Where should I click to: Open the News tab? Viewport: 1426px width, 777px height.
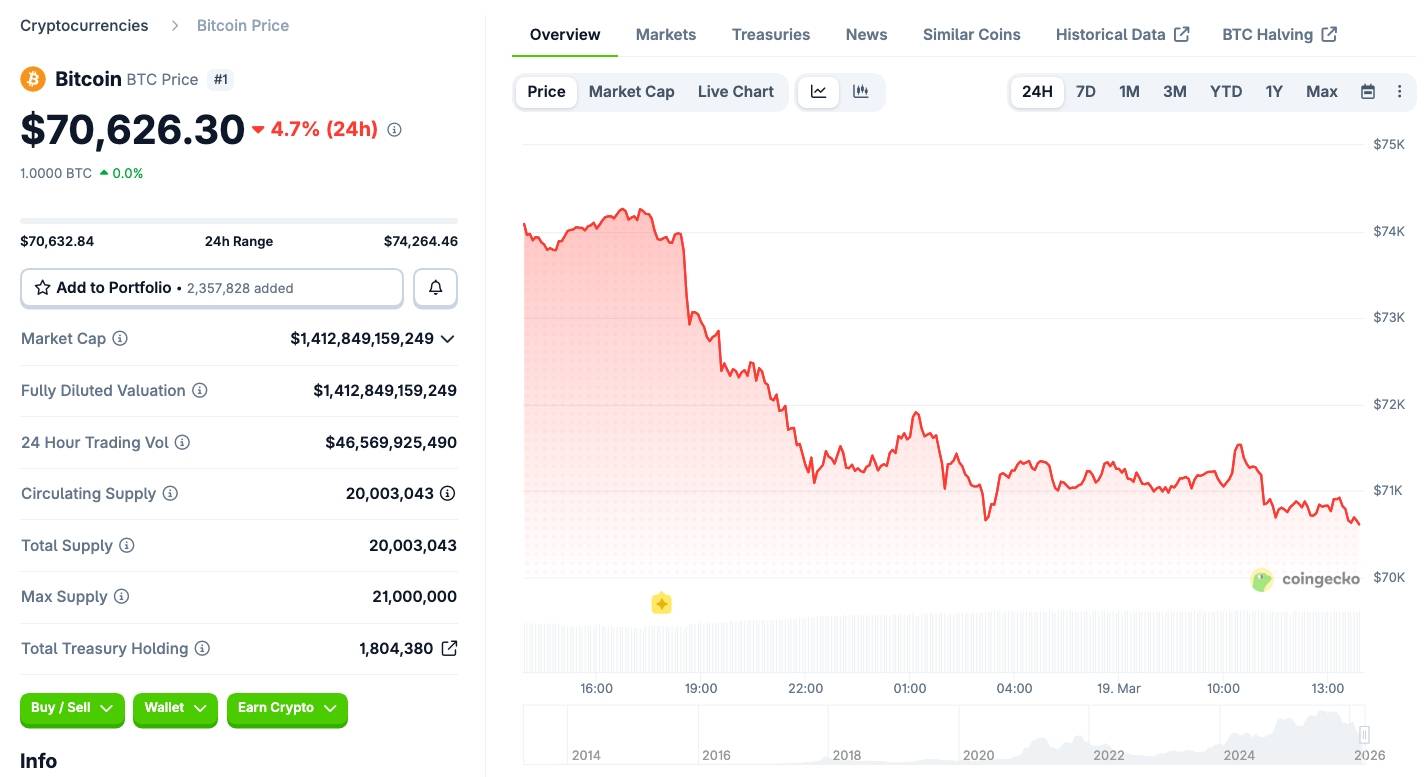[865, 34]
